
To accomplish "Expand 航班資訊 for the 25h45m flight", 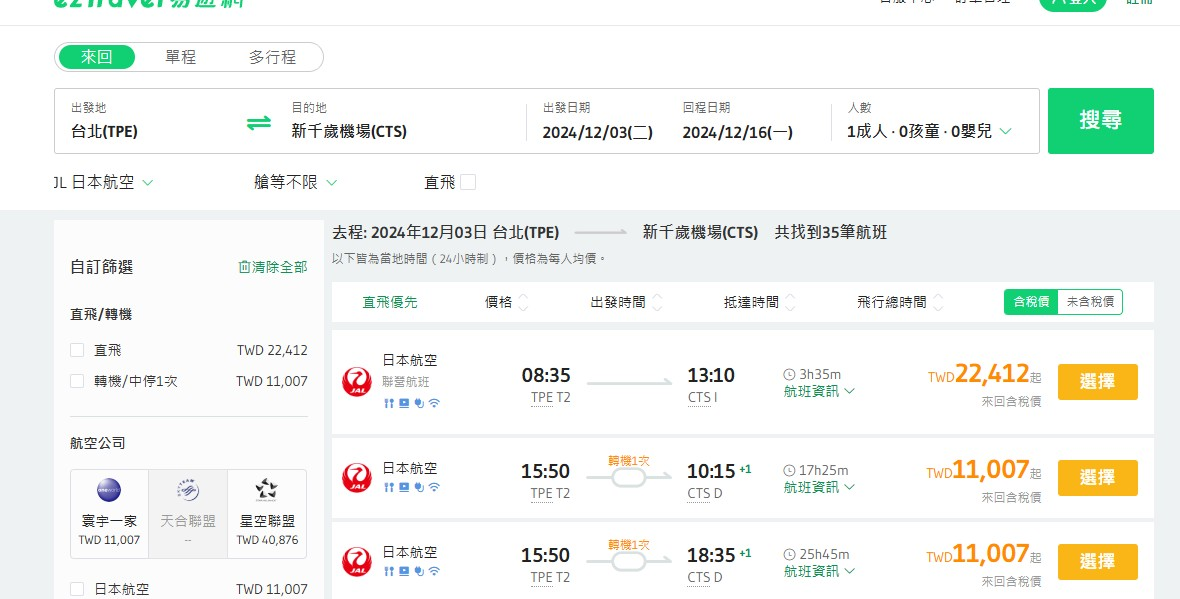I will coord(819,572).
